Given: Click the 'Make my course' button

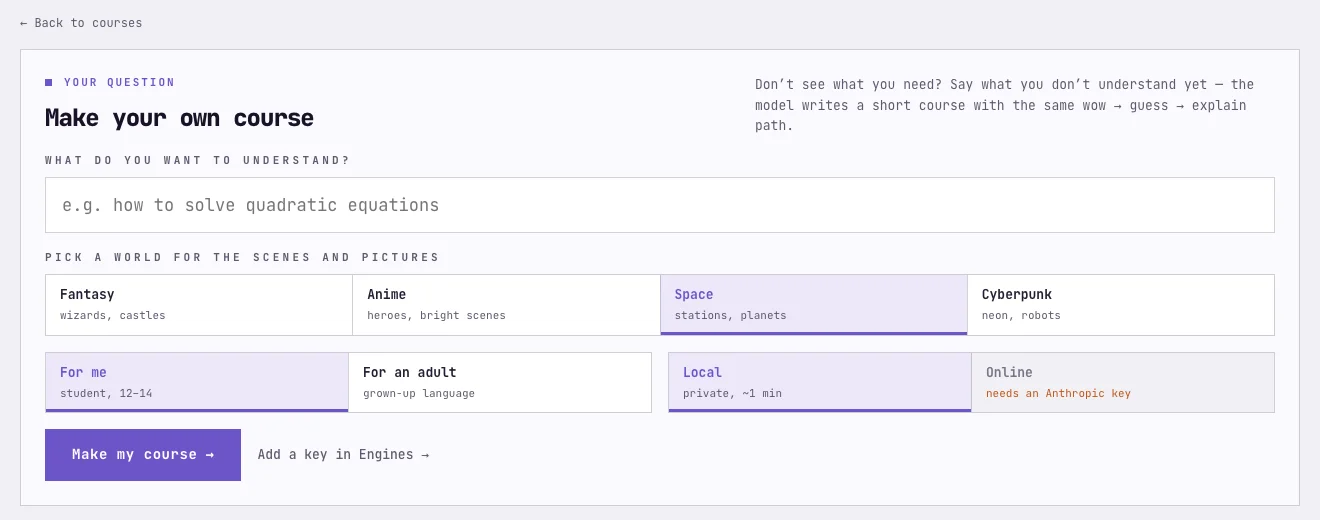Looking at the screenshot, I should point(143,455).
